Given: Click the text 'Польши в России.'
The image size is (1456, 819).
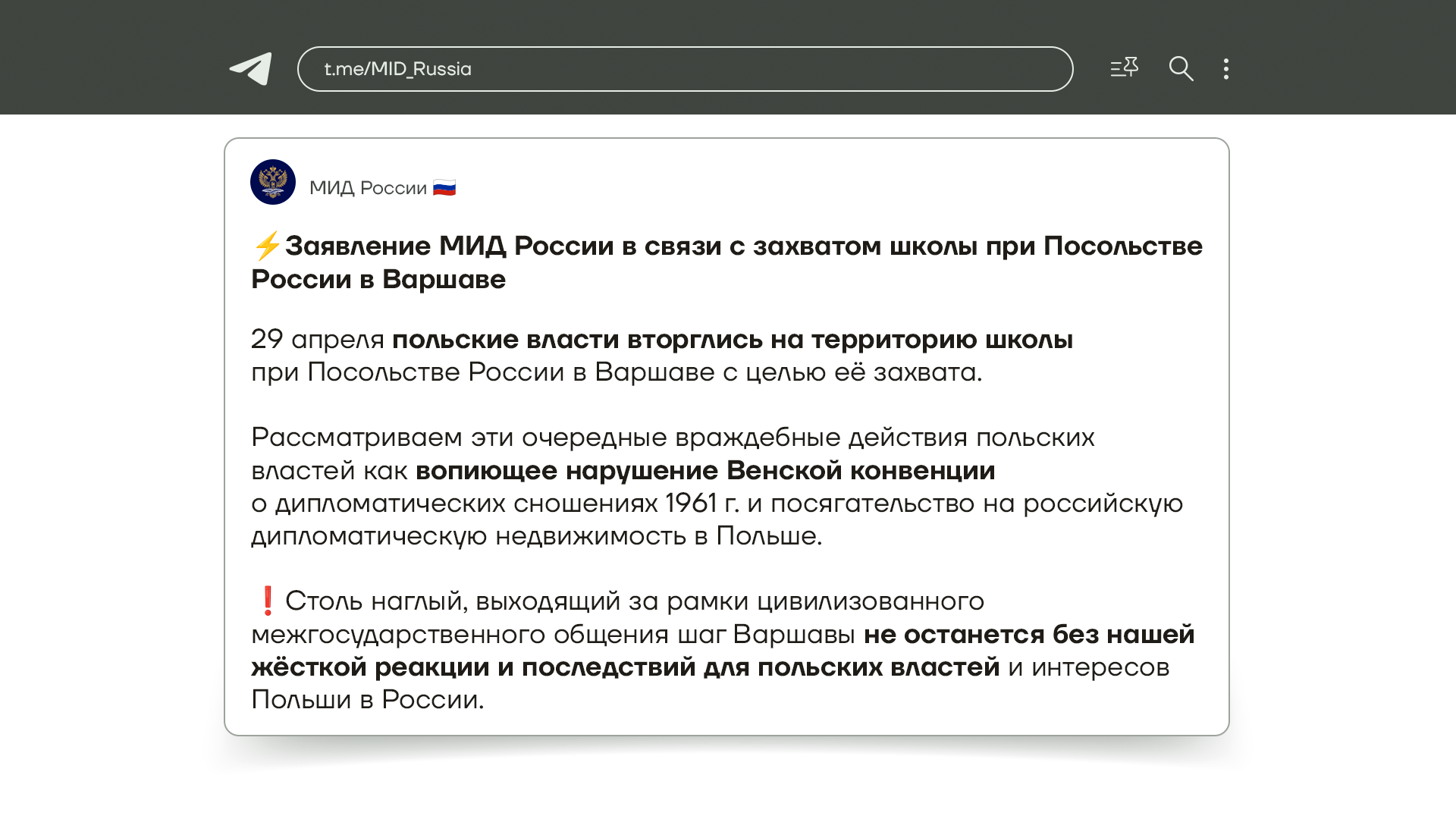Looking at the screenshot, I should 367,700.
